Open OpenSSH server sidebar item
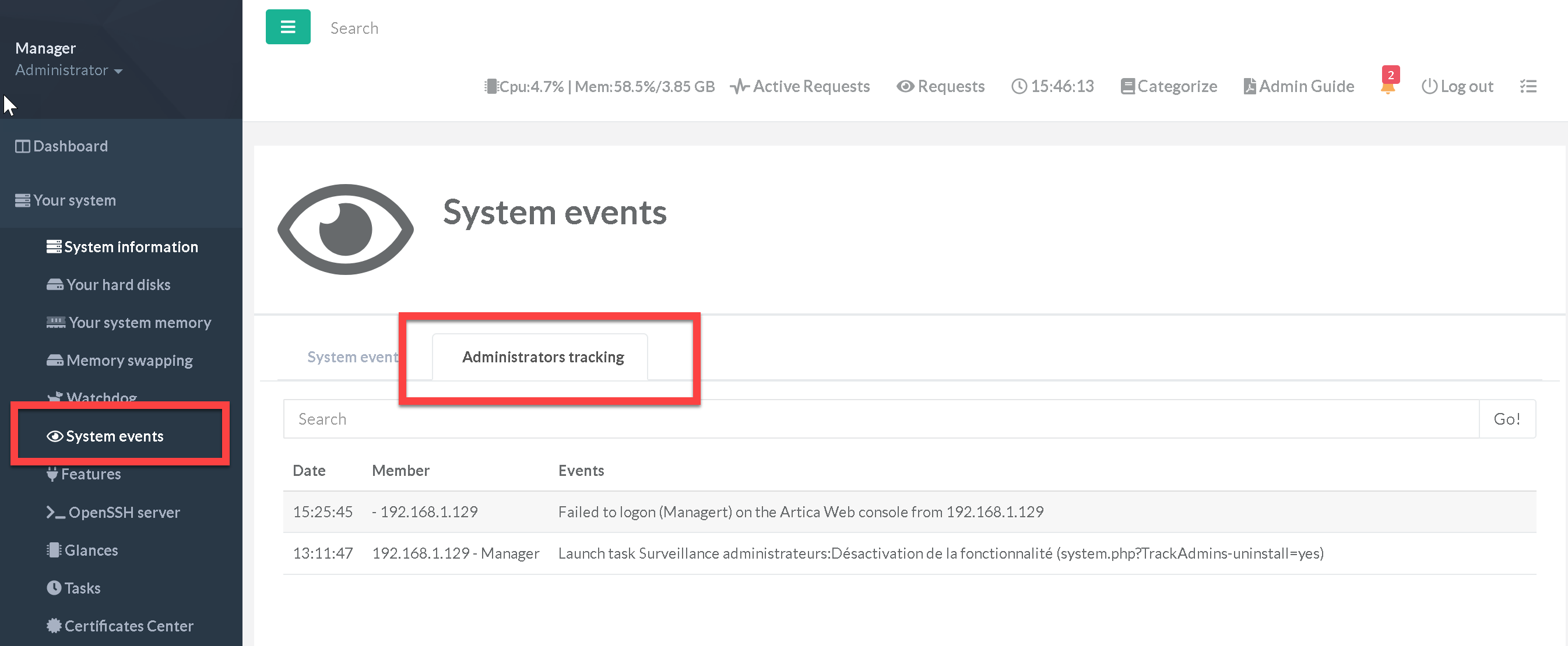 [124, 512]
